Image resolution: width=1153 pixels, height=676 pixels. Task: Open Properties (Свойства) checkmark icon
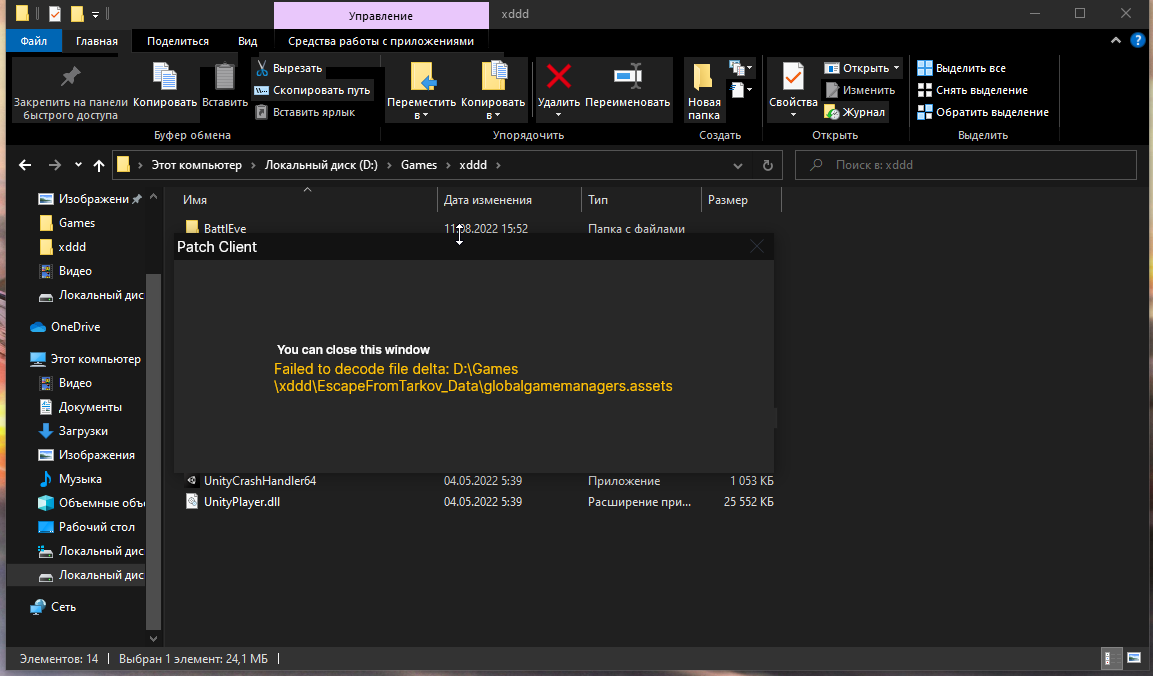(793, 76)
